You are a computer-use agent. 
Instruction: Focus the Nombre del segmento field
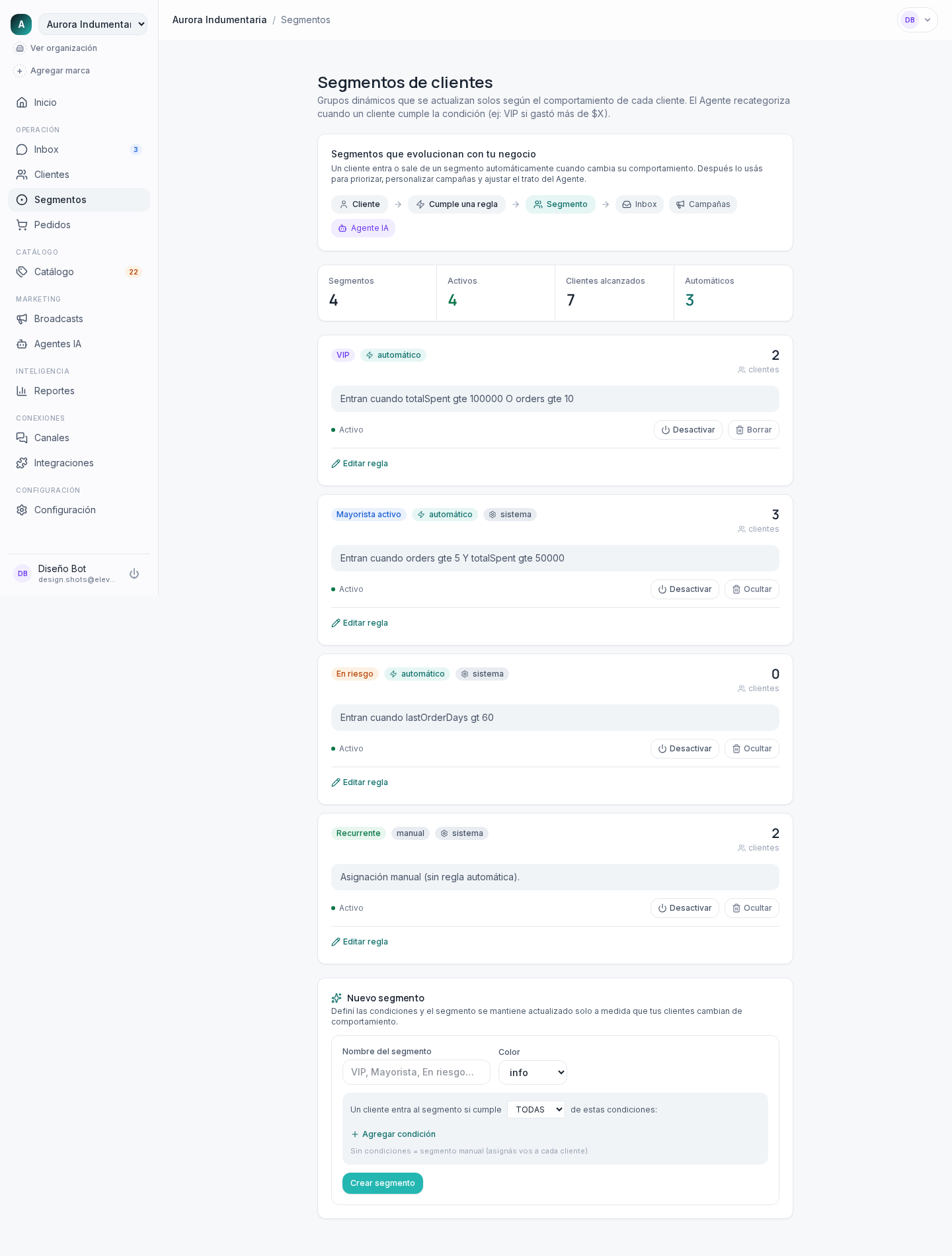pyautogui.click(x=416, y=1072)
